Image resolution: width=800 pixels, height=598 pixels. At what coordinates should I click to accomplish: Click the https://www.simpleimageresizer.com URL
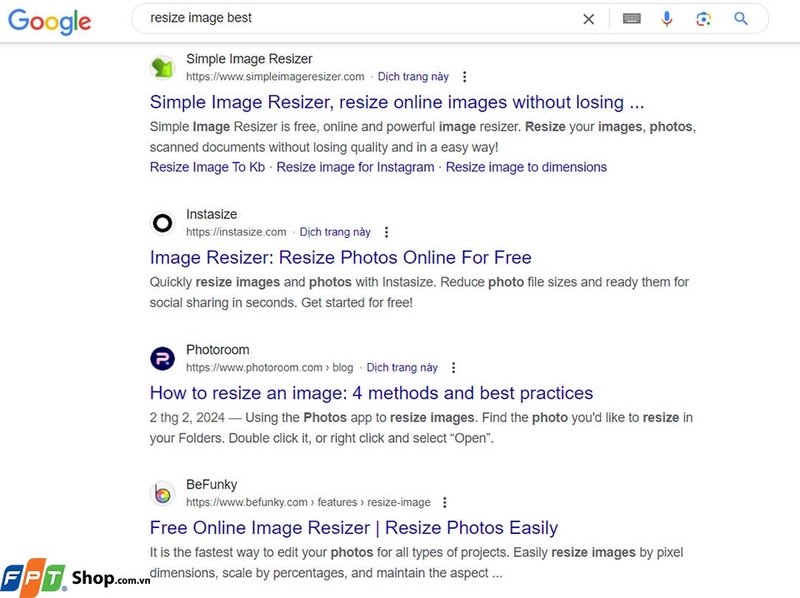click(275, 77)
